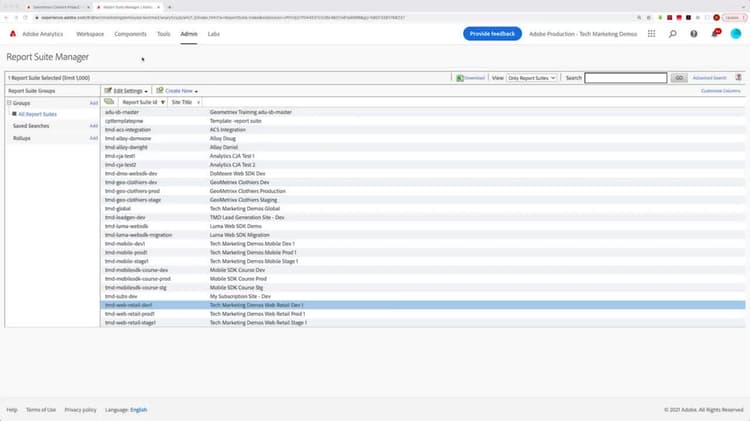Click the browser zoom magnifier icon in address bar

pyautogui.click(x=639, y=18)
